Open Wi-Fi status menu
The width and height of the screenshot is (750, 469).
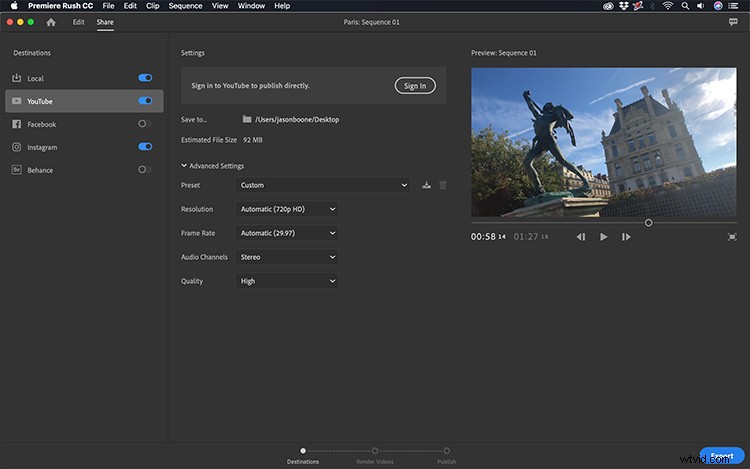click(668, 6)
